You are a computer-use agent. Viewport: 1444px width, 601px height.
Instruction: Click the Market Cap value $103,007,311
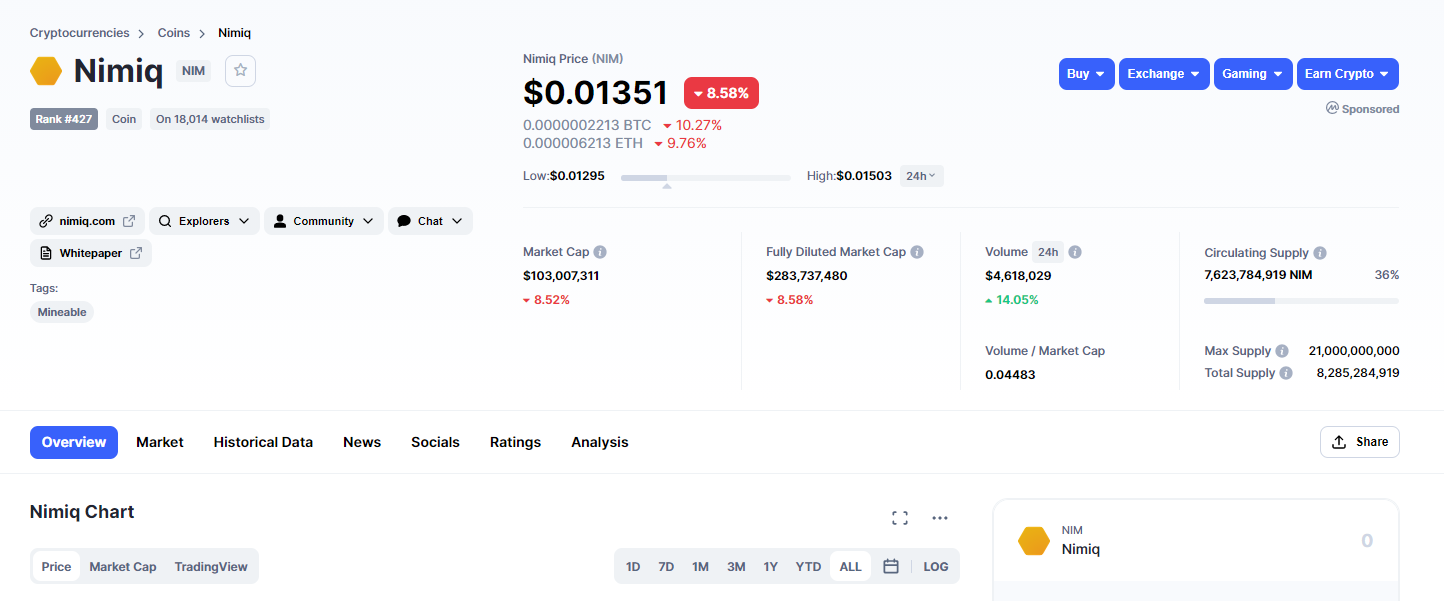coord(561,275)
